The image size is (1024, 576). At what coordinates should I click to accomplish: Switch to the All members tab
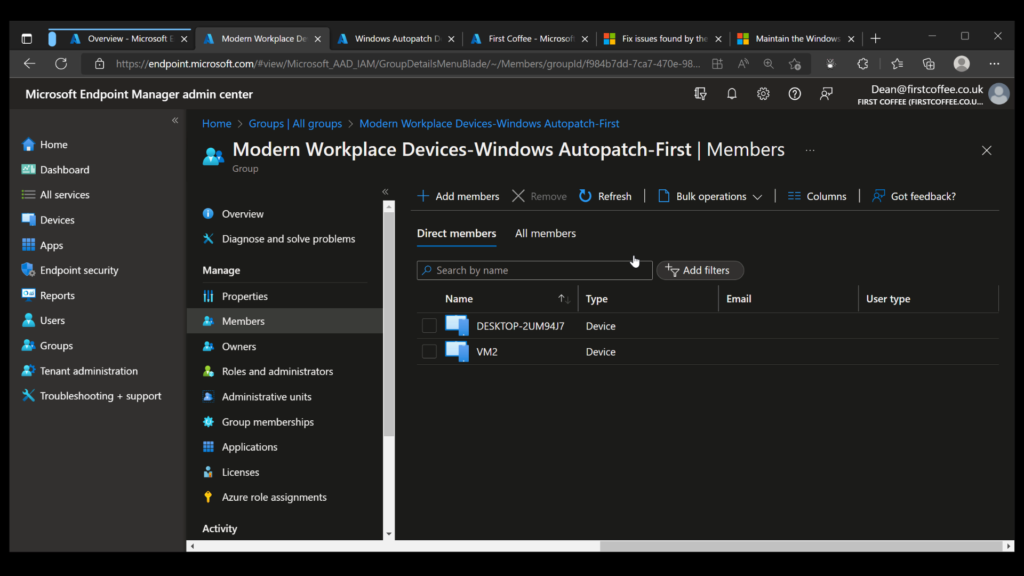(545, 233)
